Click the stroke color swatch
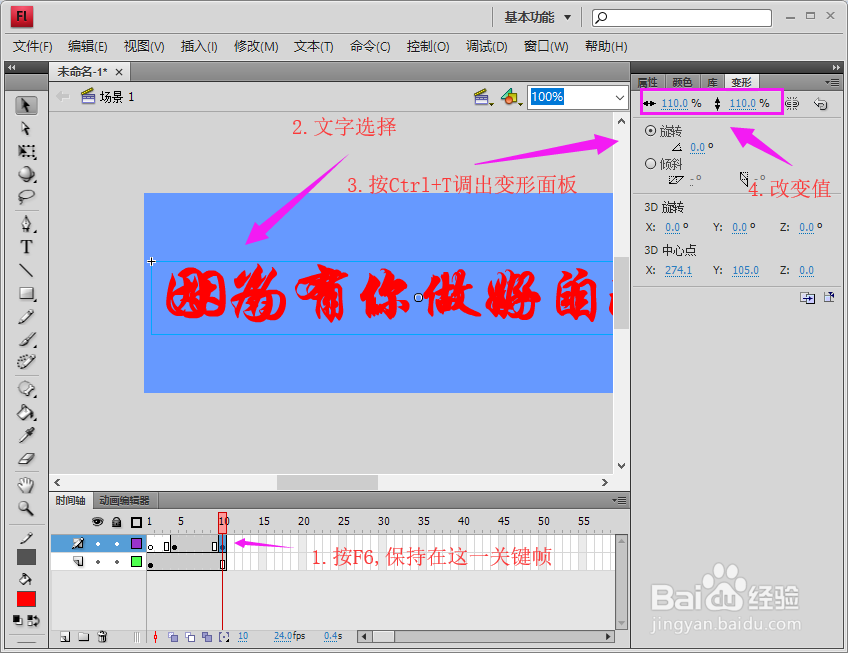 click(26, 557)
